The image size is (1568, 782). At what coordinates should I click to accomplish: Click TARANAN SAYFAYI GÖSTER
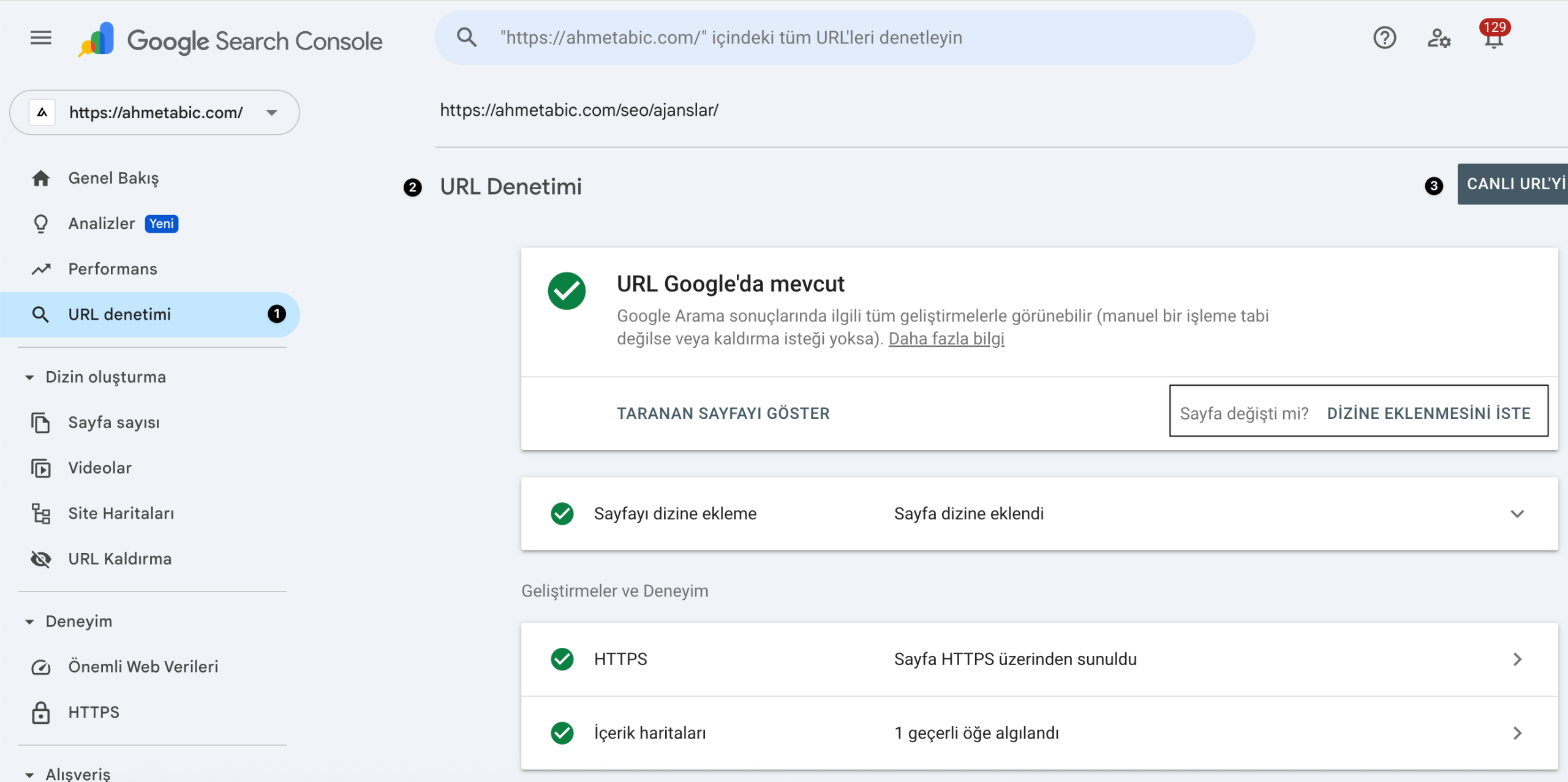tap(723, 413)
